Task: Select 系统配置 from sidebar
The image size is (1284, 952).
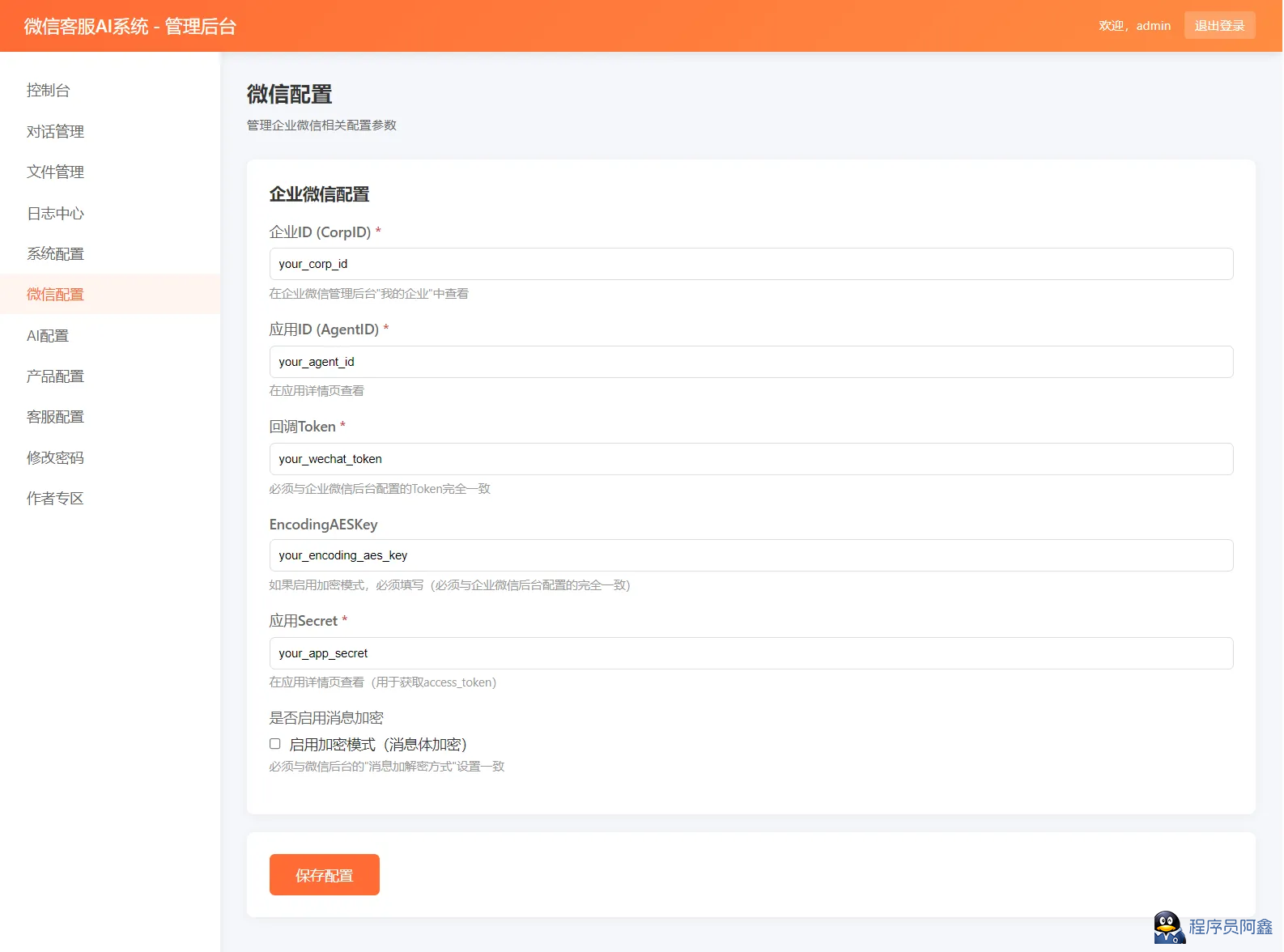Action: coord(55,253)
